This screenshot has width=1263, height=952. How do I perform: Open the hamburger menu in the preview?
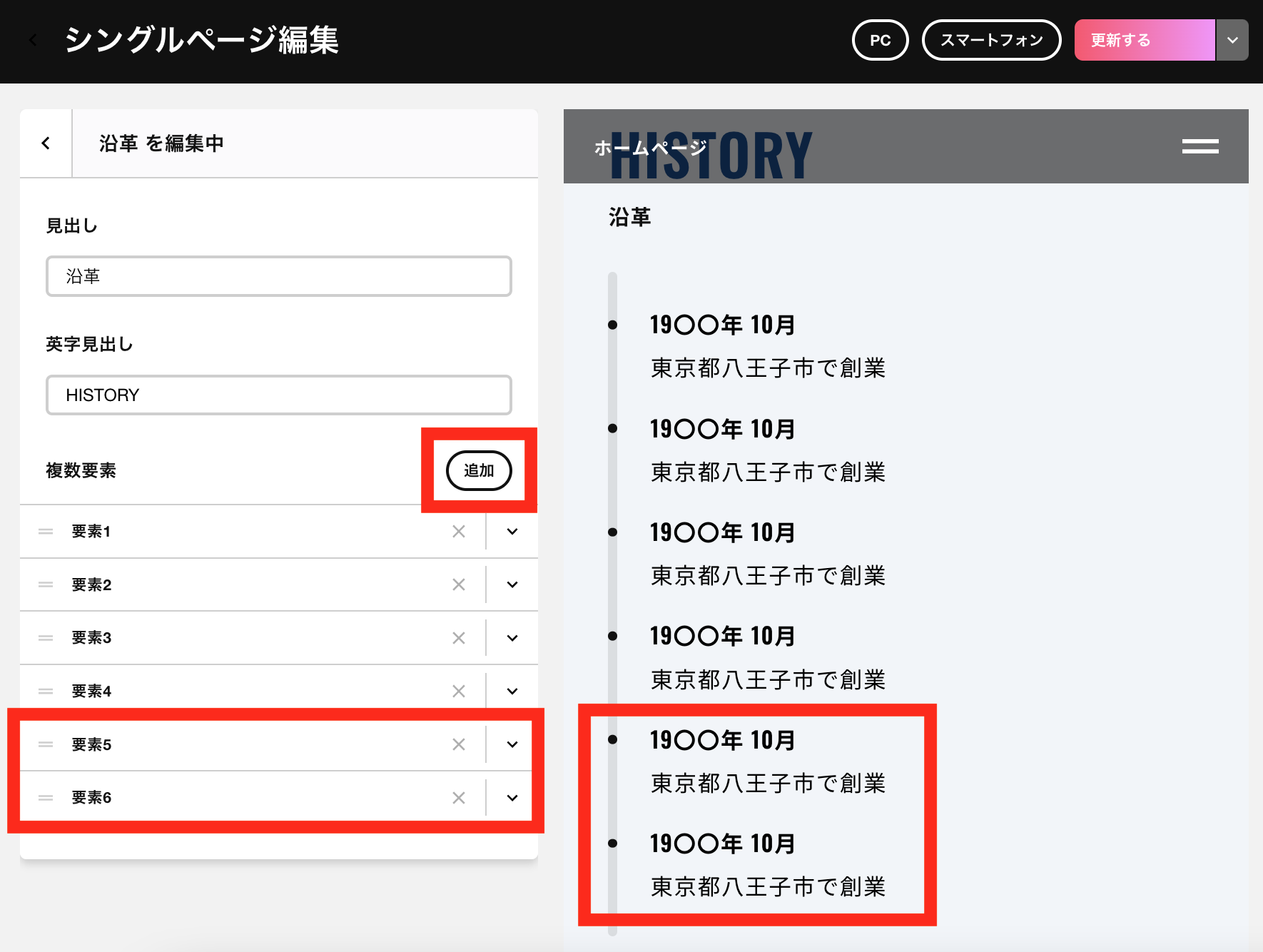point(1199,146)
